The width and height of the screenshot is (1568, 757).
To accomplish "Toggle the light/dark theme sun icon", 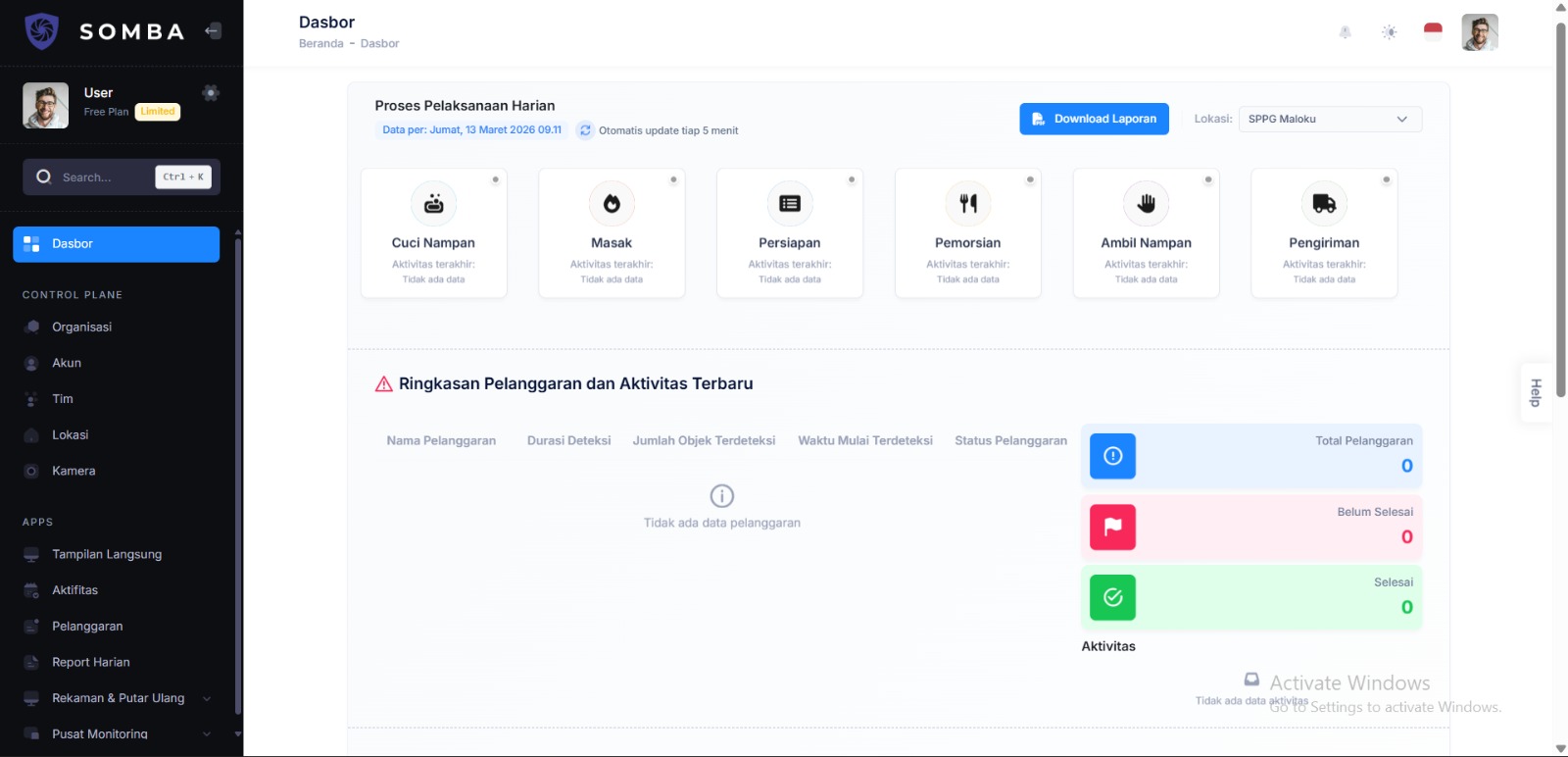I will pos(1389,32).
